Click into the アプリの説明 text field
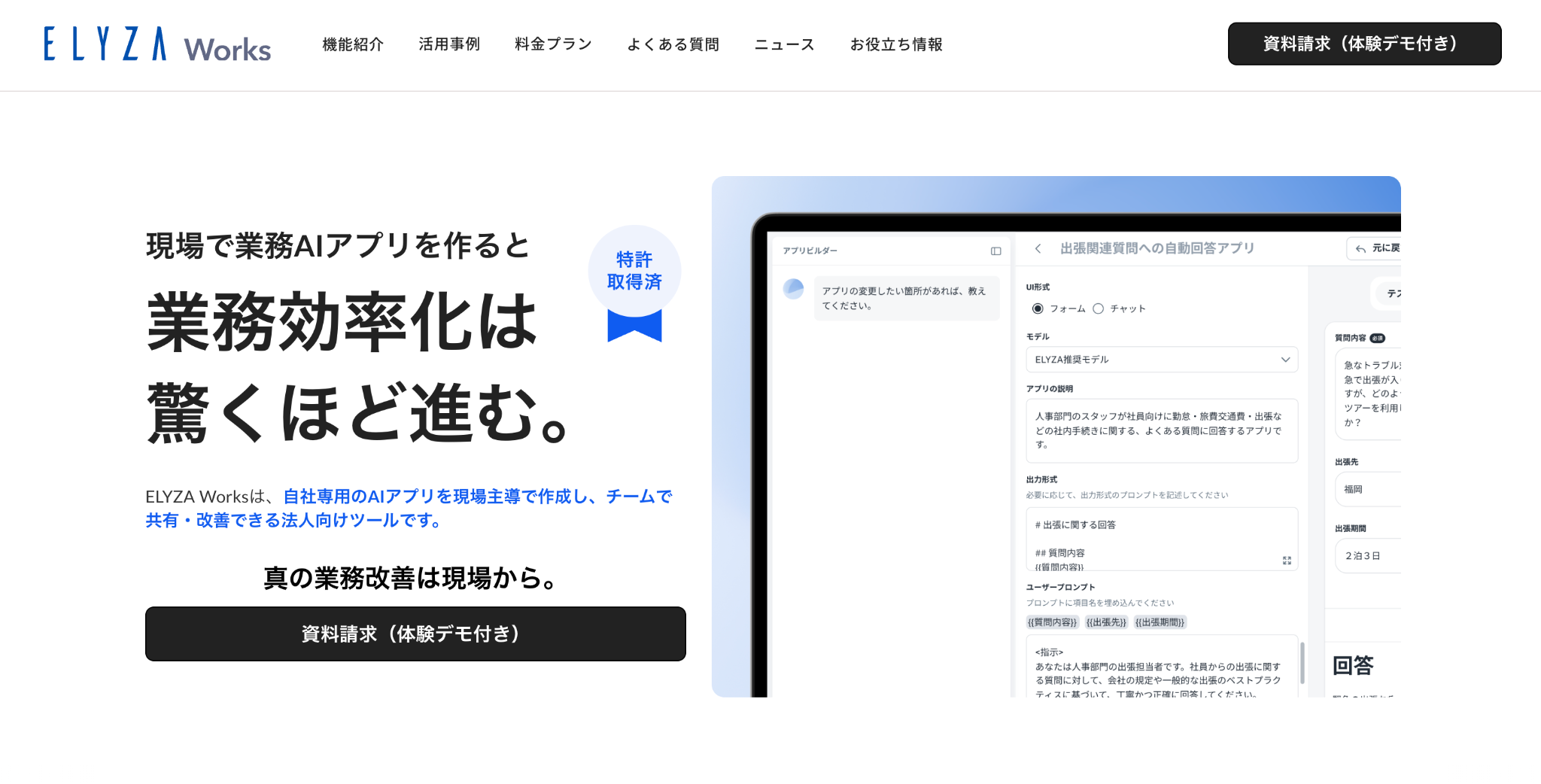Screen dimensions: 1541x784 coord(1161,430)
